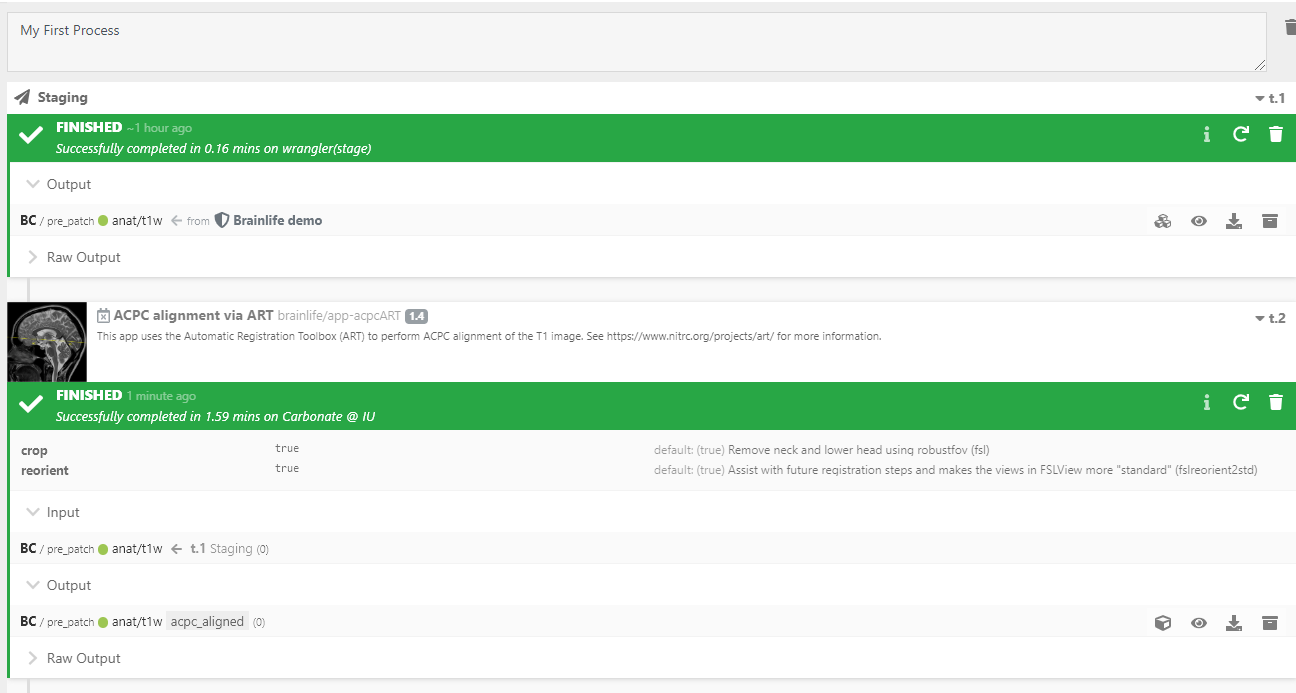
Task: Delete the entire process with top trash icon
Action: [x=1288, y=27]
